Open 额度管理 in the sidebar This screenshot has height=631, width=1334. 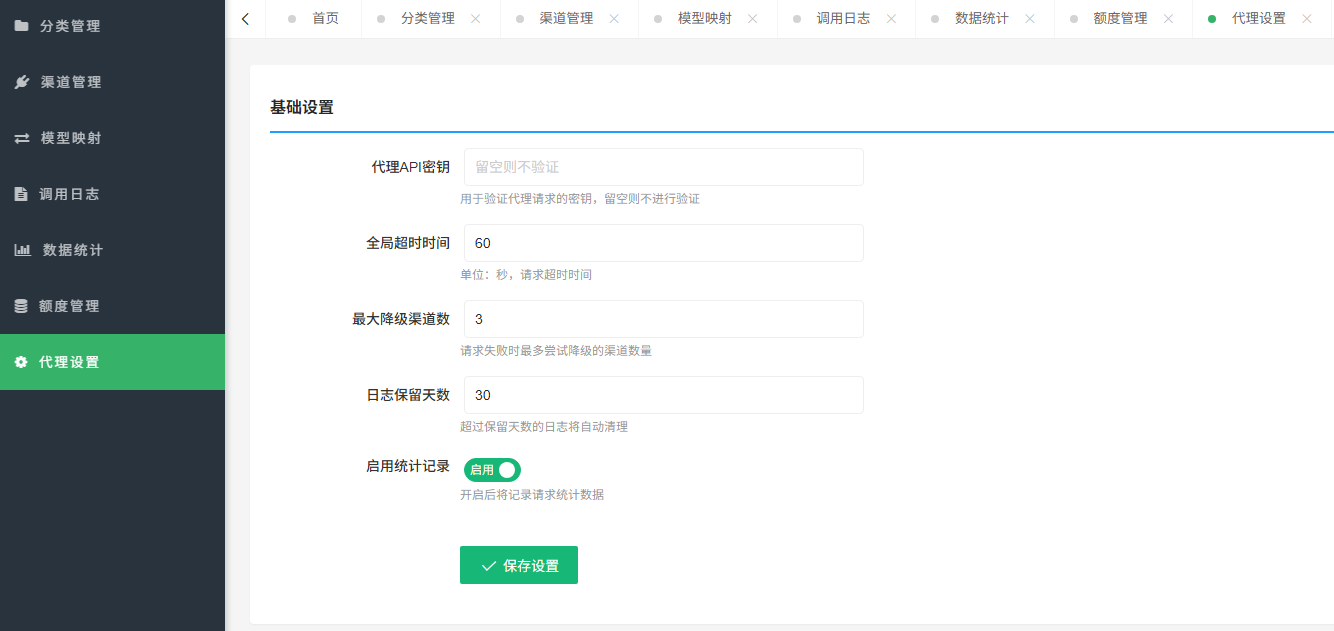click(x=112, y=306)
